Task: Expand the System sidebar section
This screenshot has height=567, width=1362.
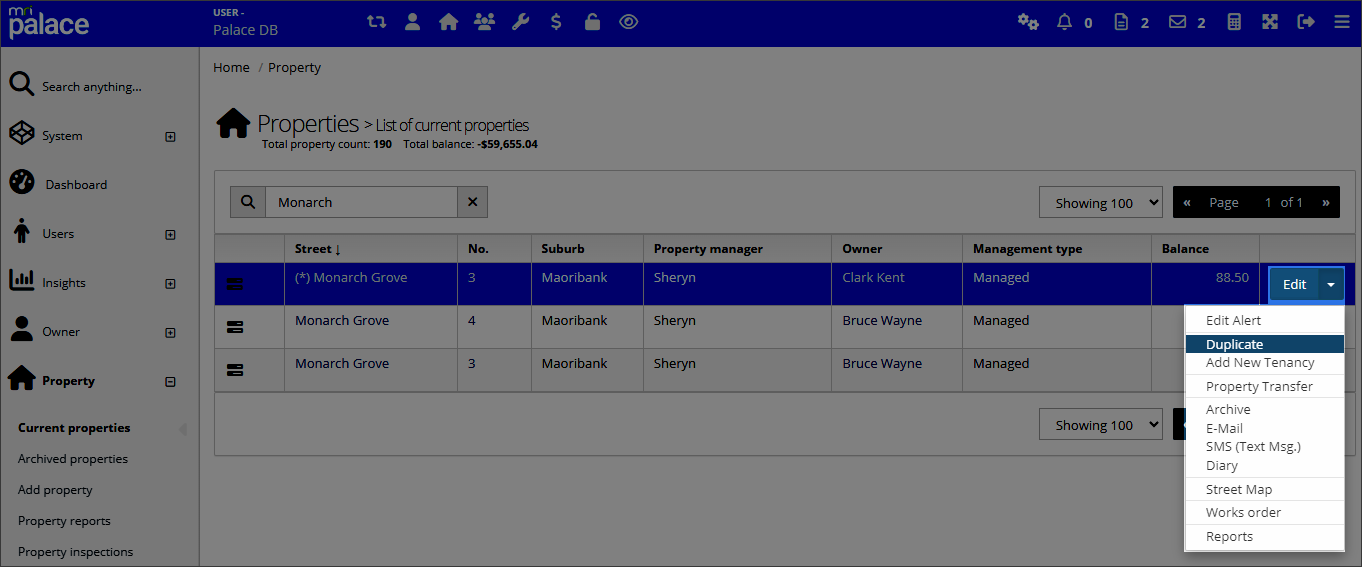Action: (x=170, y=136)
